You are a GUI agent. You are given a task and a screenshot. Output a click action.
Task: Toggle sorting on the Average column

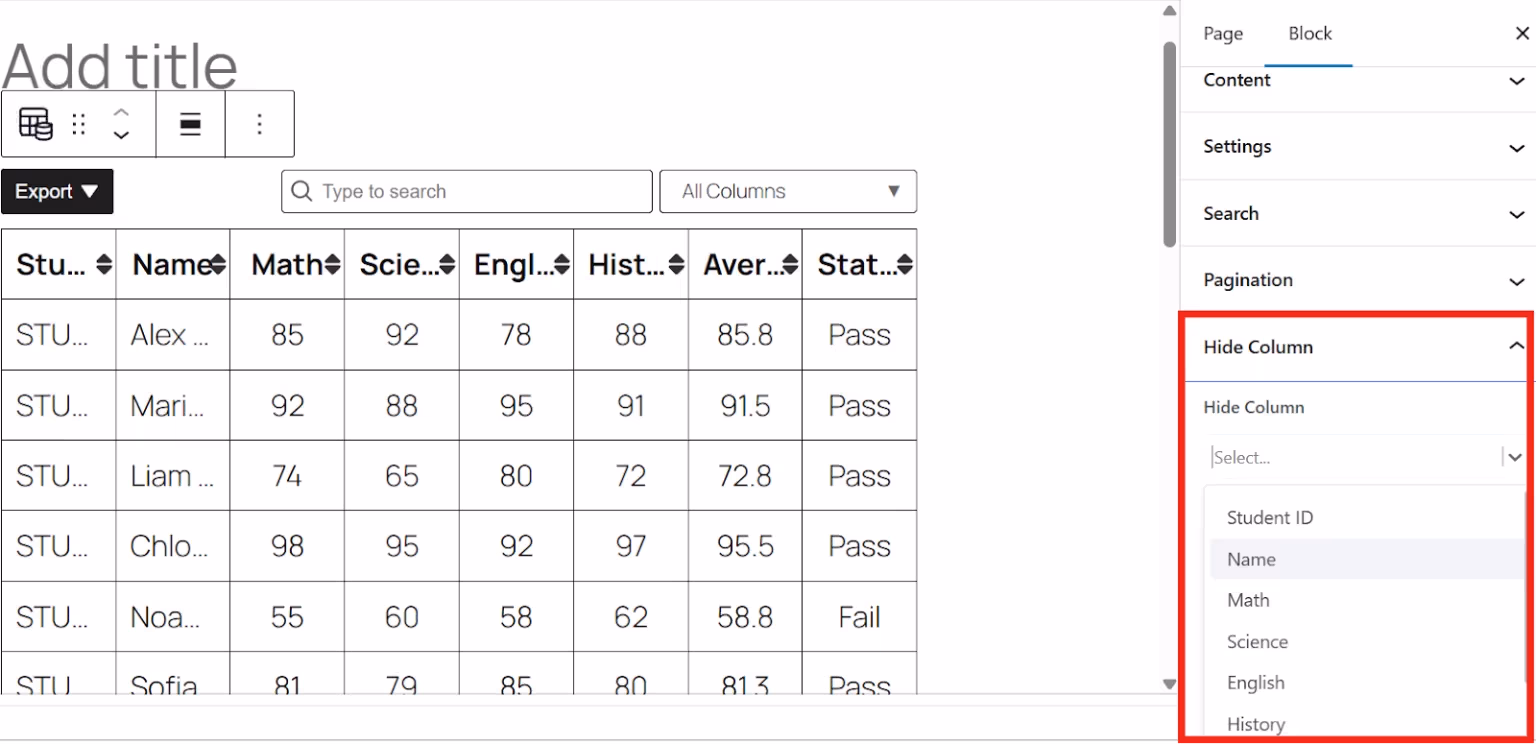pos(790,264)
